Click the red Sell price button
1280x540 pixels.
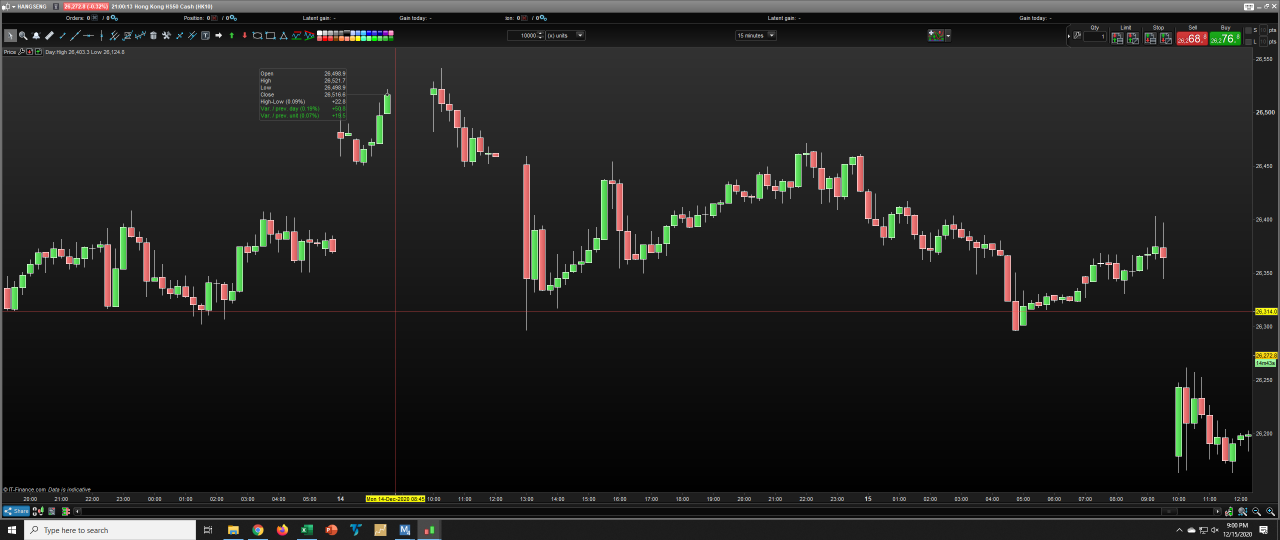coord(1191,38)
